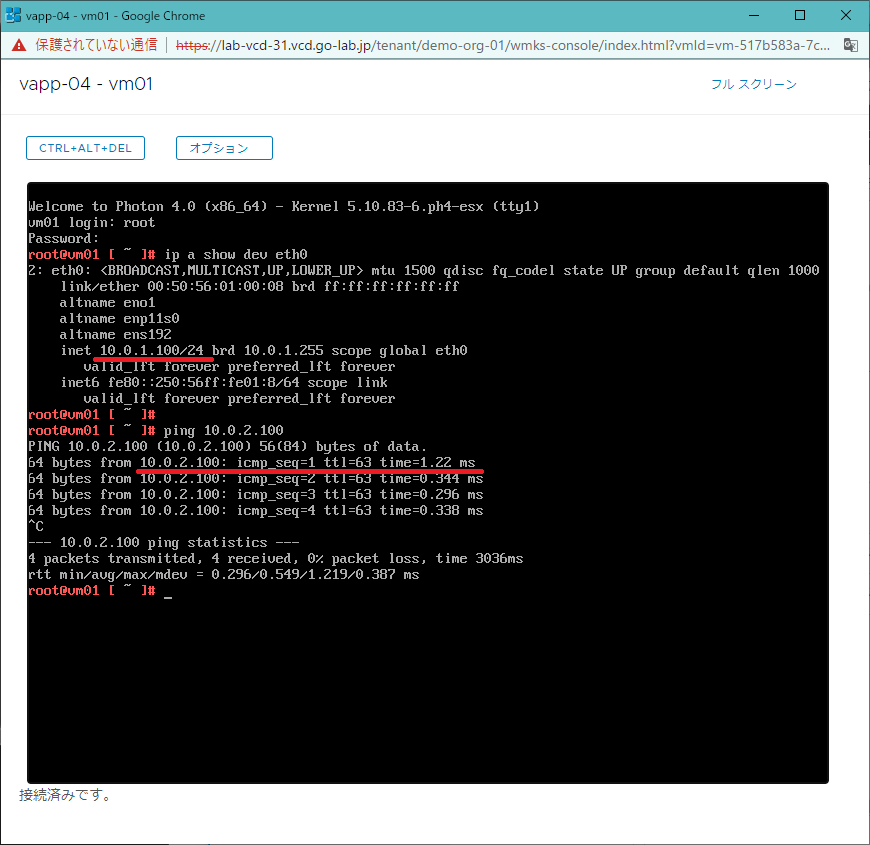Close the vapp-04 console window
Viewport: 870px width, 845px height.
[846, 15]
